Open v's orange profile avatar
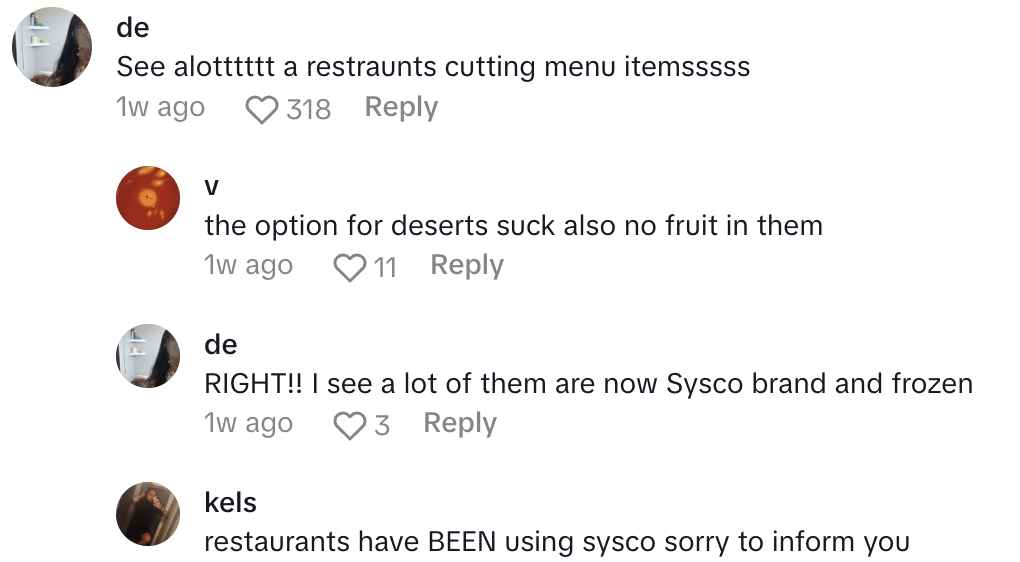This screenshot has height=562, width=1020. (x=148, y=199)
